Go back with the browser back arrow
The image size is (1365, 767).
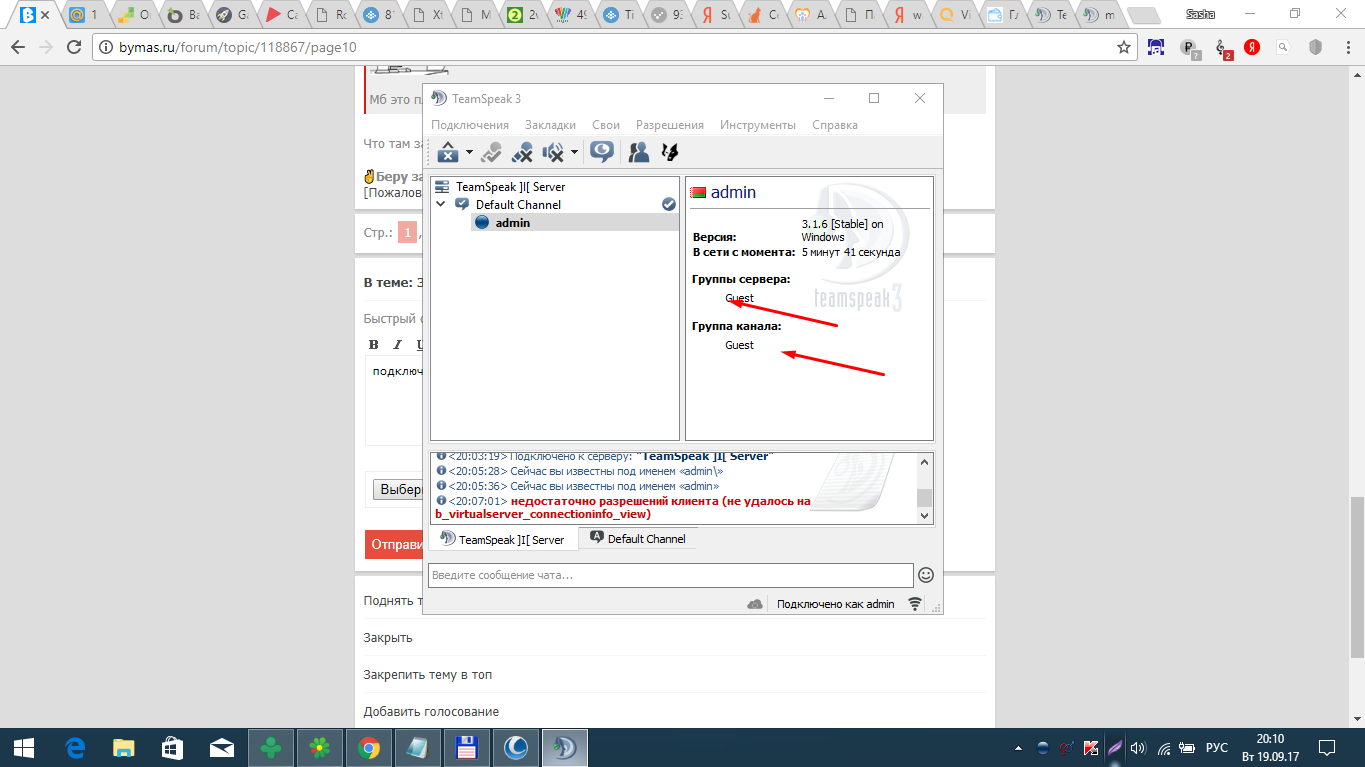click(x=17, y=47)
